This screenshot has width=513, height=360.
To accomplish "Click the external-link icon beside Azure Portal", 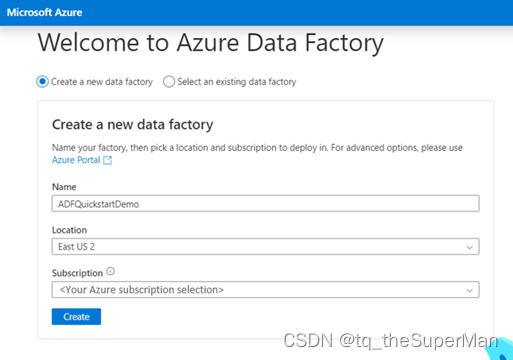I will 107,160.
